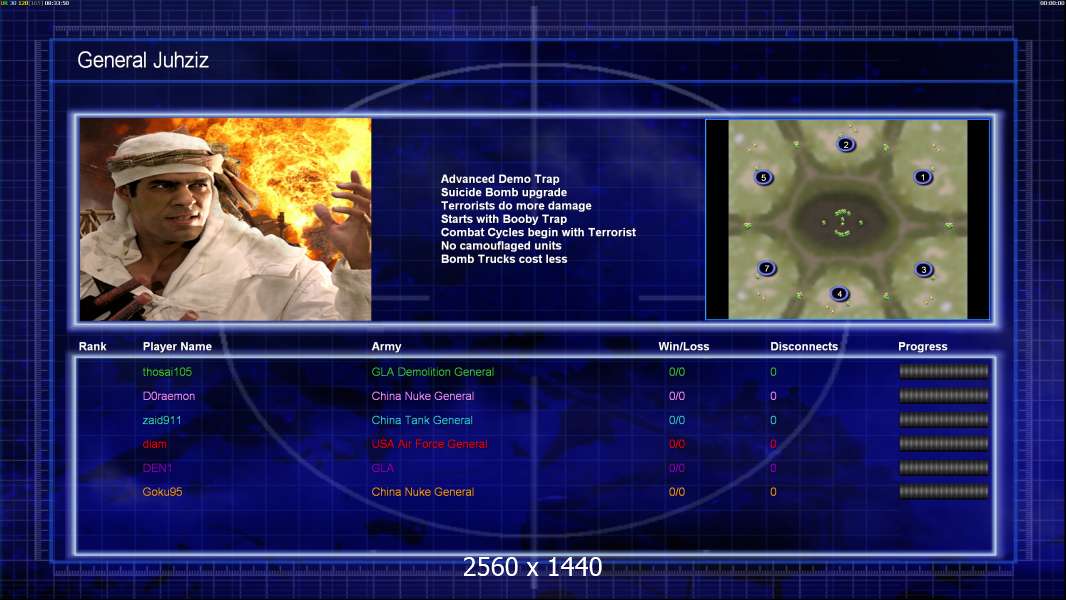Click D0raemon's China Nuke General army
Screen dimensions: 1066x600
423,396
